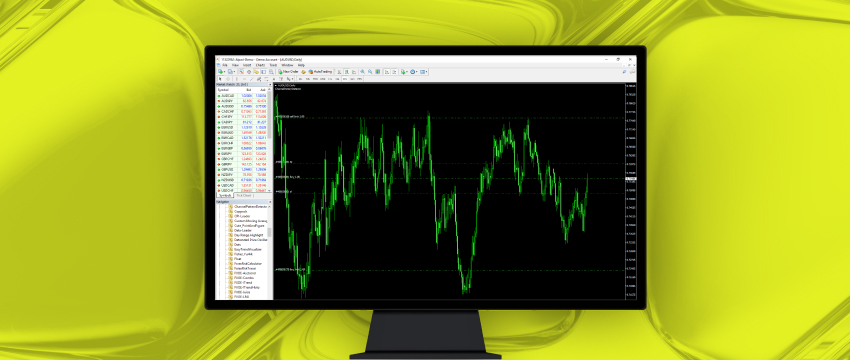Select the Text tool
The height and width of the screenshot is (360, 850).
click(x=274, y=79)
